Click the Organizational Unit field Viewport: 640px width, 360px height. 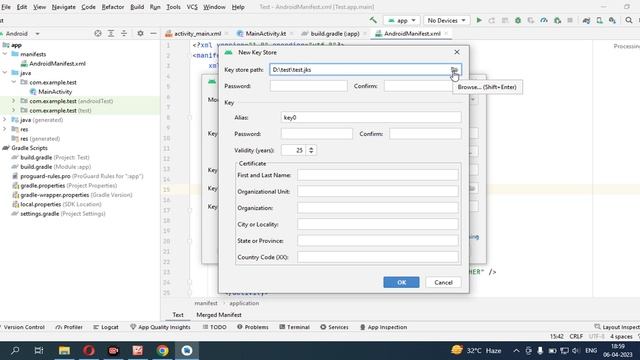pos(378,191)
